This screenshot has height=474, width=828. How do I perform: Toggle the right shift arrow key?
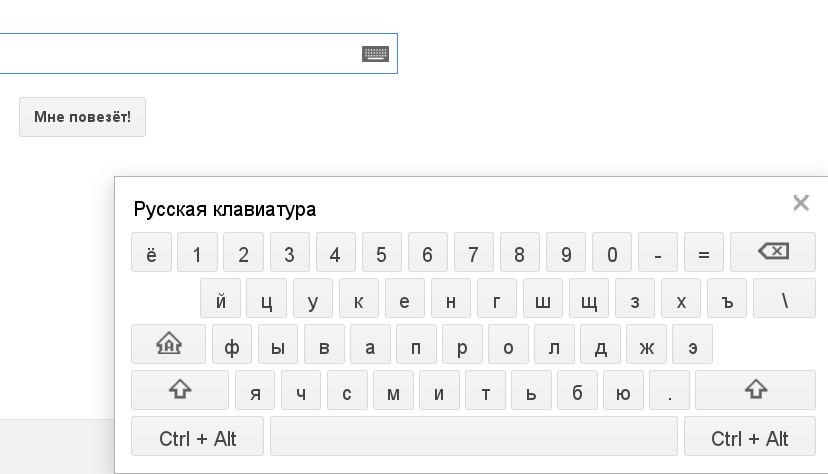pyautogui.click(x=756, y=390)
